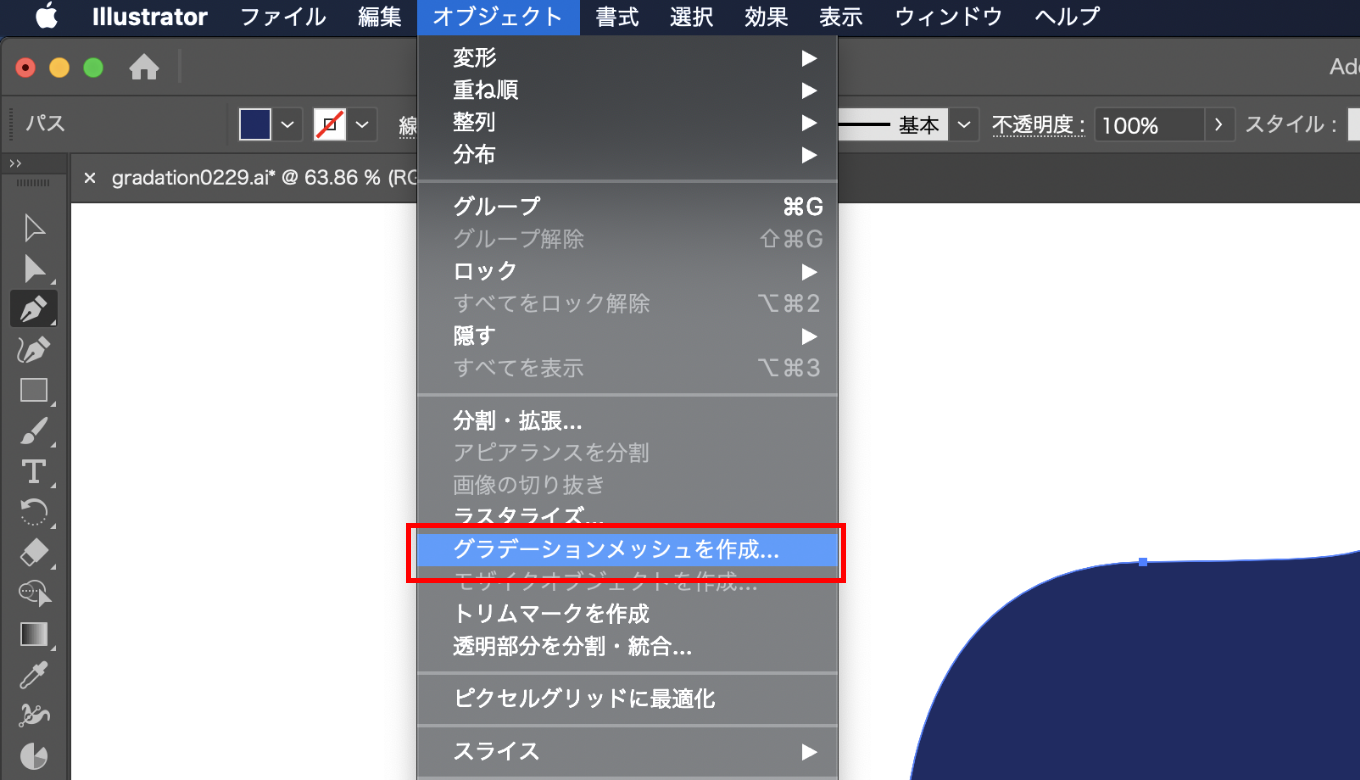Choose グラデーションメッシュを作成... menu item
Screen dimensions: 1360x780
[627, 549]
